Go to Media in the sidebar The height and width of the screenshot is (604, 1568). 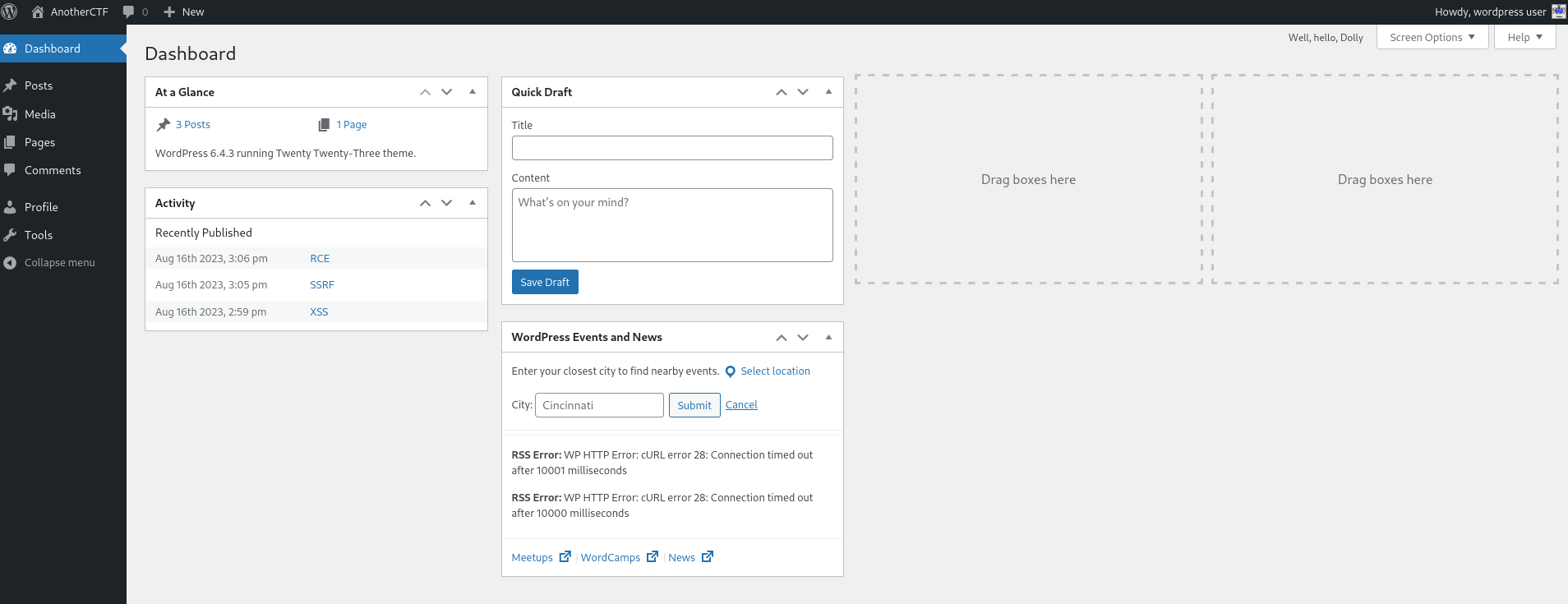coord(39,114)
